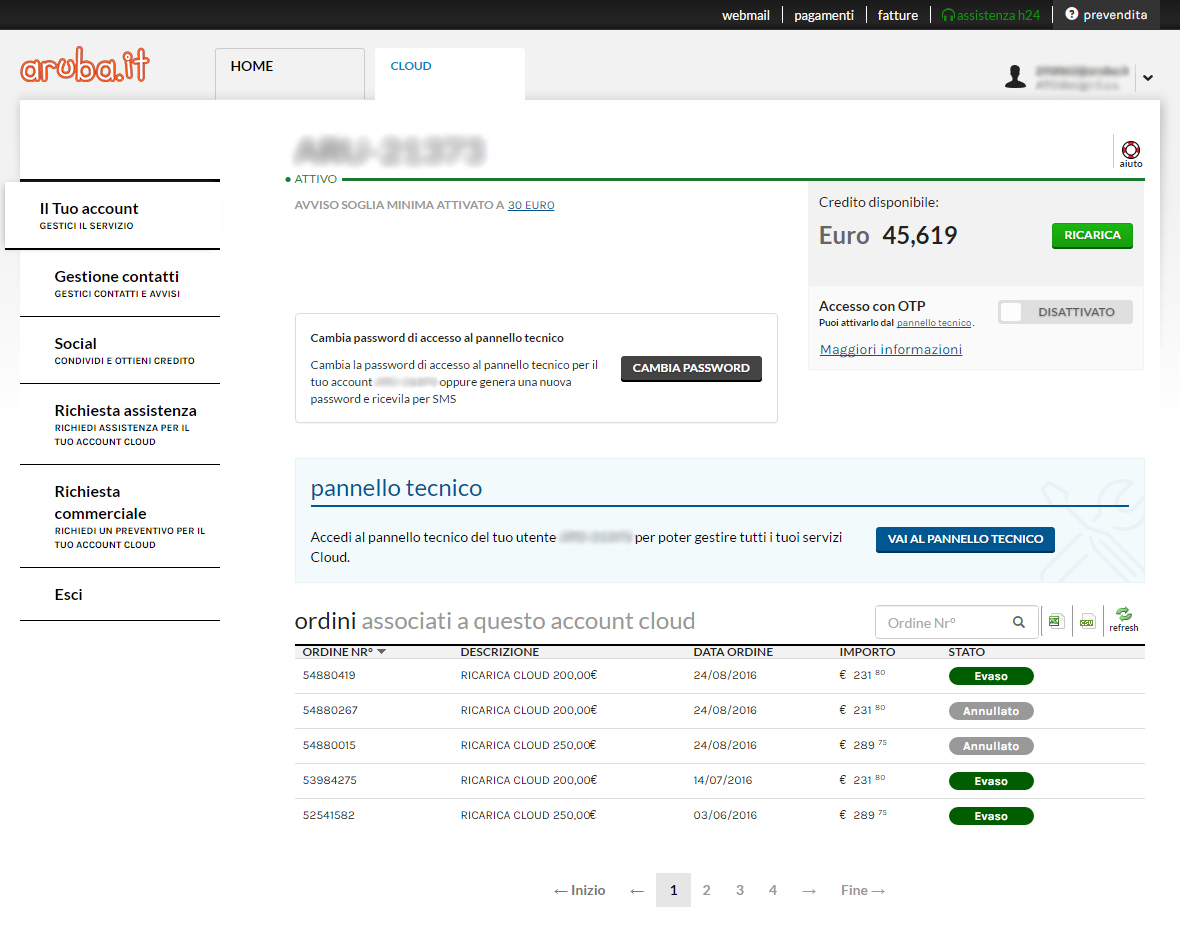1180x927 pixels.
Task: Refresh the orders list
Action: click(x=1124, y=619)
